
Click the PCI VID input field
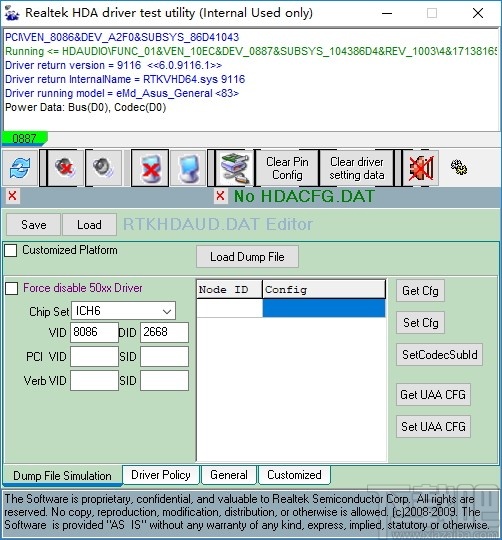[94, 356]
